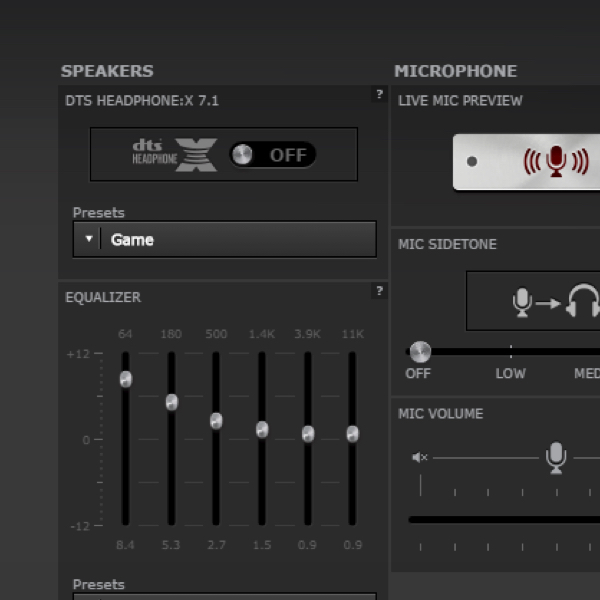
Task: Click the 8.4 gain value under 64
Action: click(125, 545)
